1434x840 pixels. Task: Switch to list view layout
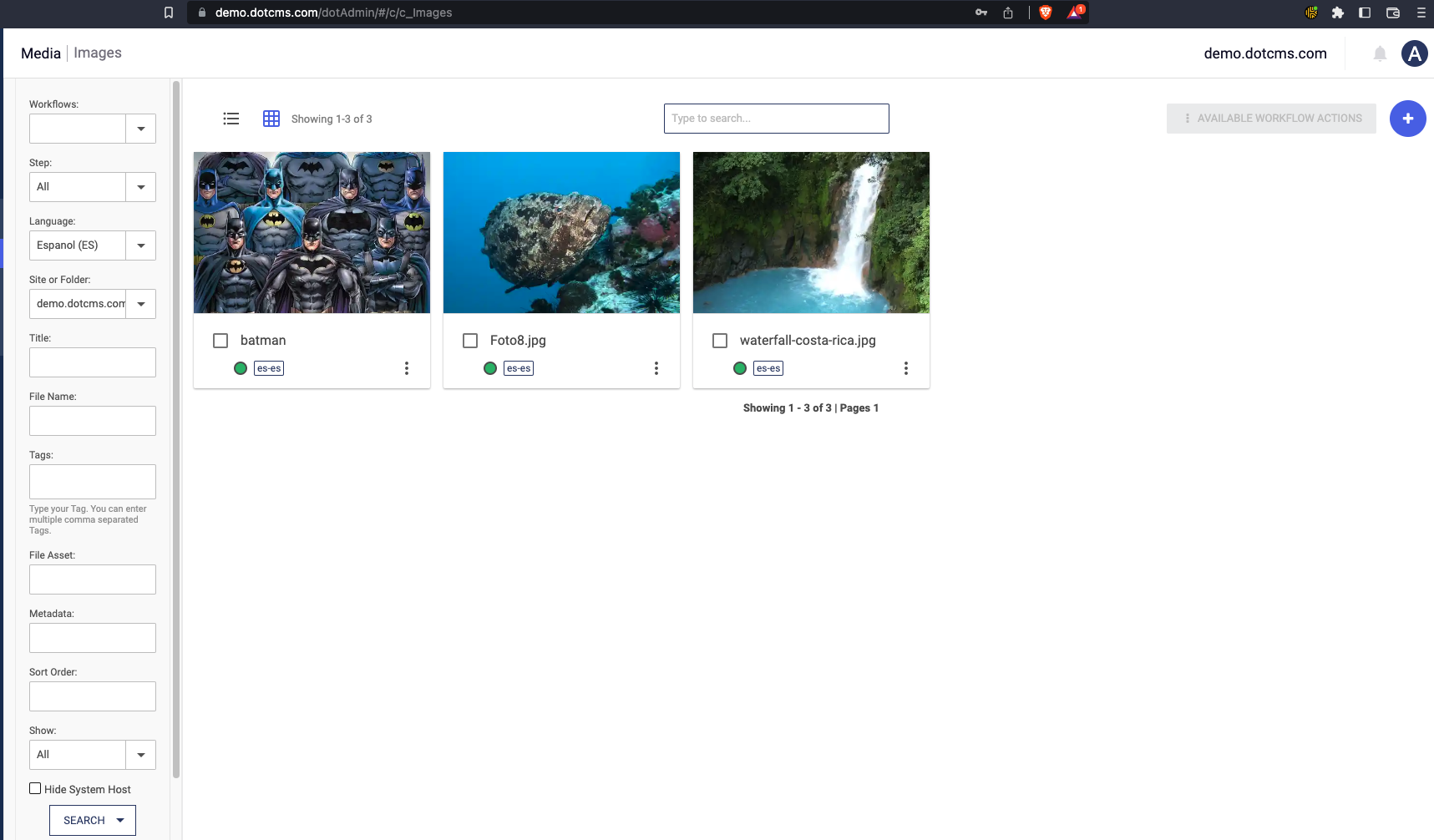click(x=231, y=119)
